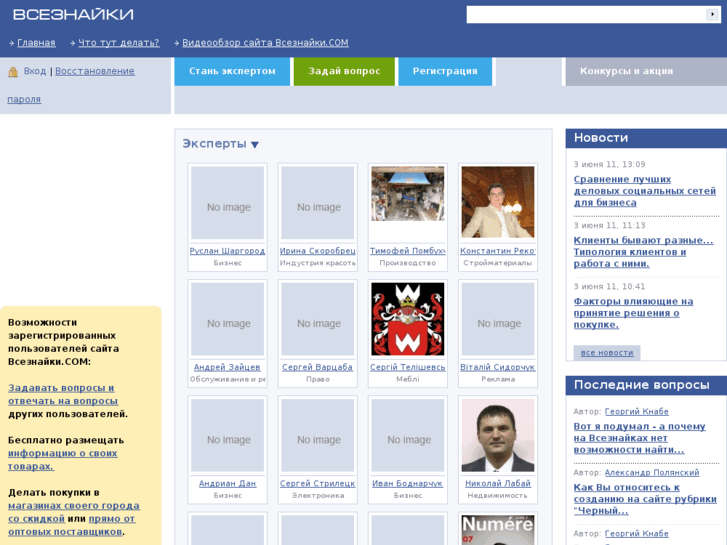This screenshot has width=727, height=545.
Task: Click the name link Андрей Зайцев
Action: 227,367
